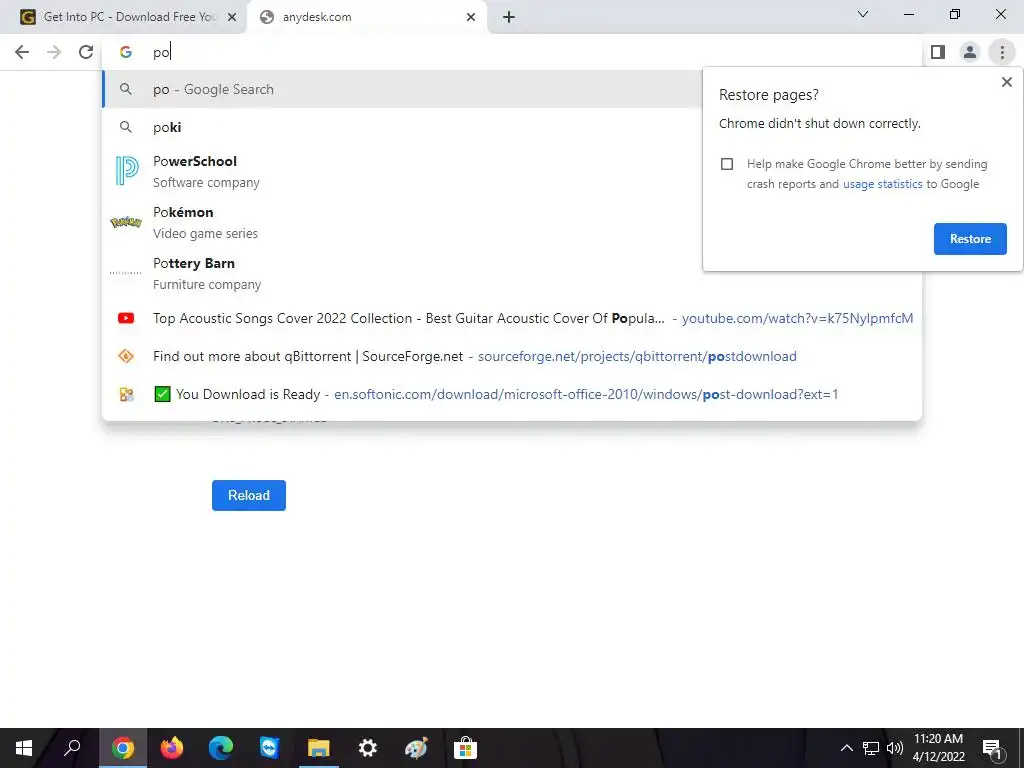This screenshot has height=768, width=1024.
Task: Open the usage statistics link
Action: click(882, 184)
